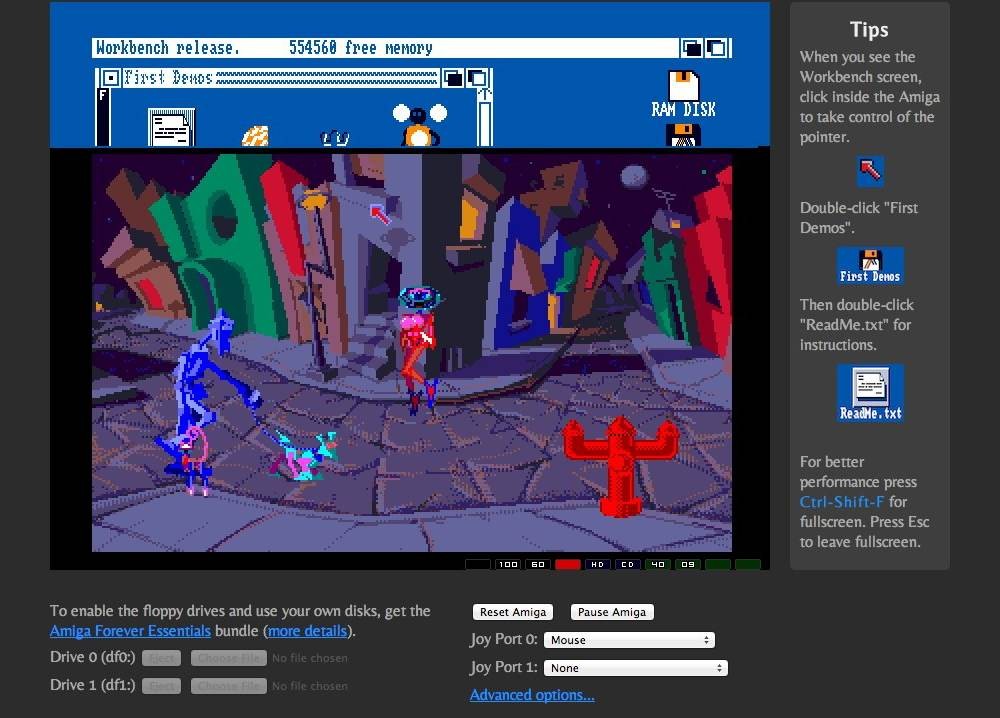This screenshot has height=718, width=1000.
Task: Close the First Demos window with its close gadget
Action: pos(110,78)
